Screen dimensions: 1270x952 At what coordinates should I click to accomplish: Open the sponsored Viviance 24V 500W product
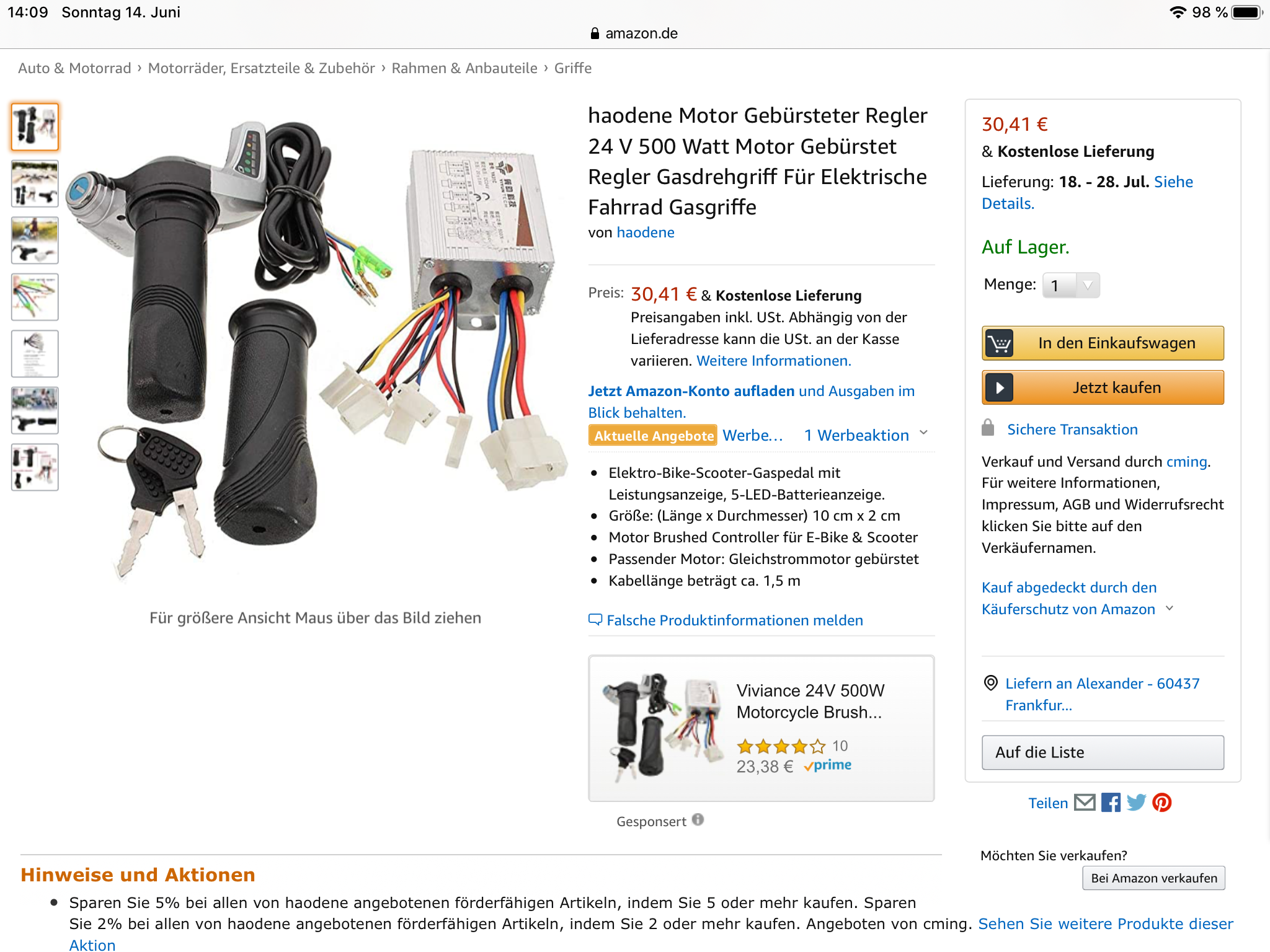pos(762,728)
